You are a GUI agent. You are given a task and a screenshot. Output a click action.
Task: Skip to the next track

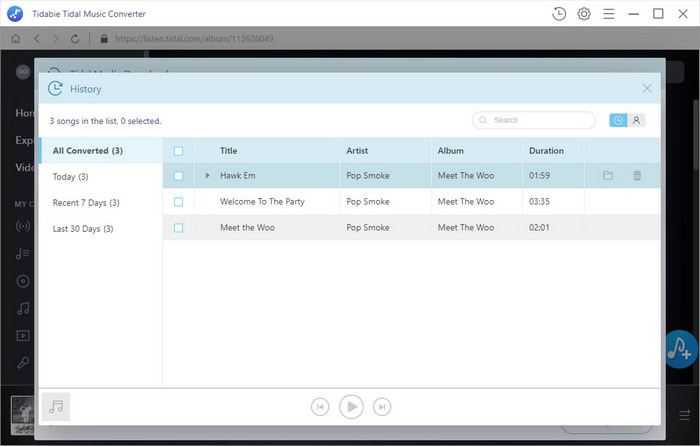click(x=382, y=407)
